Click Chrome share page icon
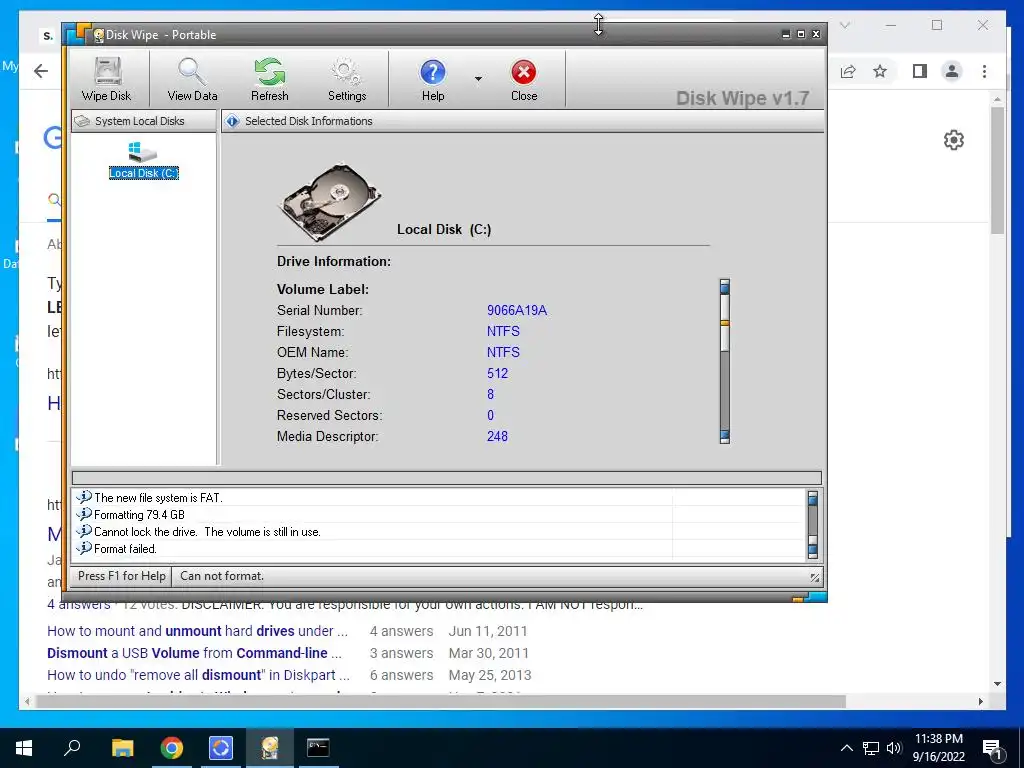Screen dimensions: 1024x768 (848, 71)
